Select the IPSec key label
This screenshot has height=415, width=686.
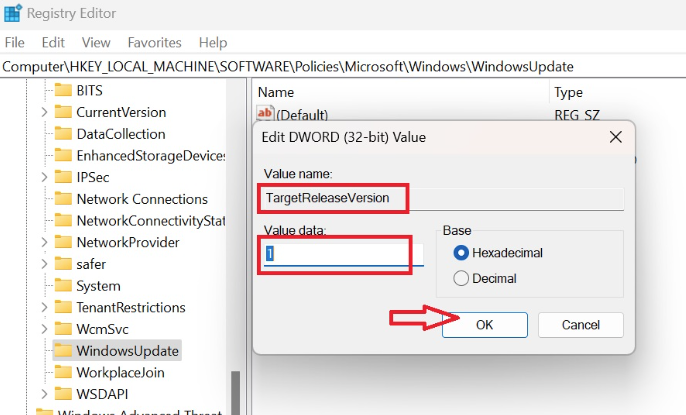point(93,177)
